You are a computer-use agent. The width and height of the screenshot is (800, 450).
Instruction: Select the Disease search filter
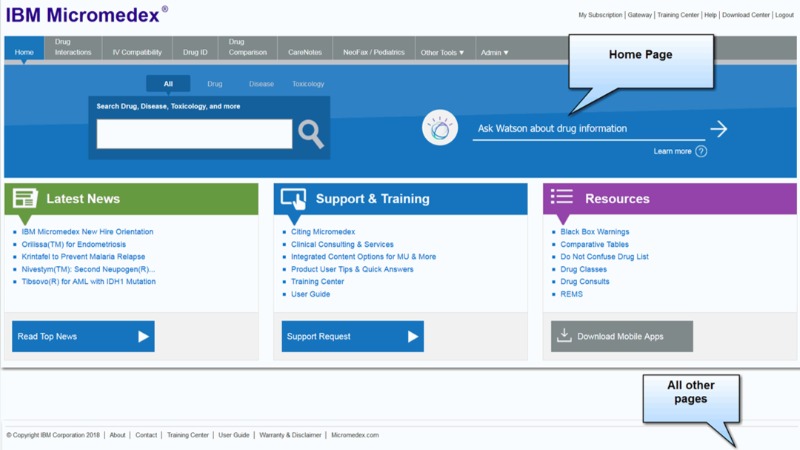coord(261,84)
